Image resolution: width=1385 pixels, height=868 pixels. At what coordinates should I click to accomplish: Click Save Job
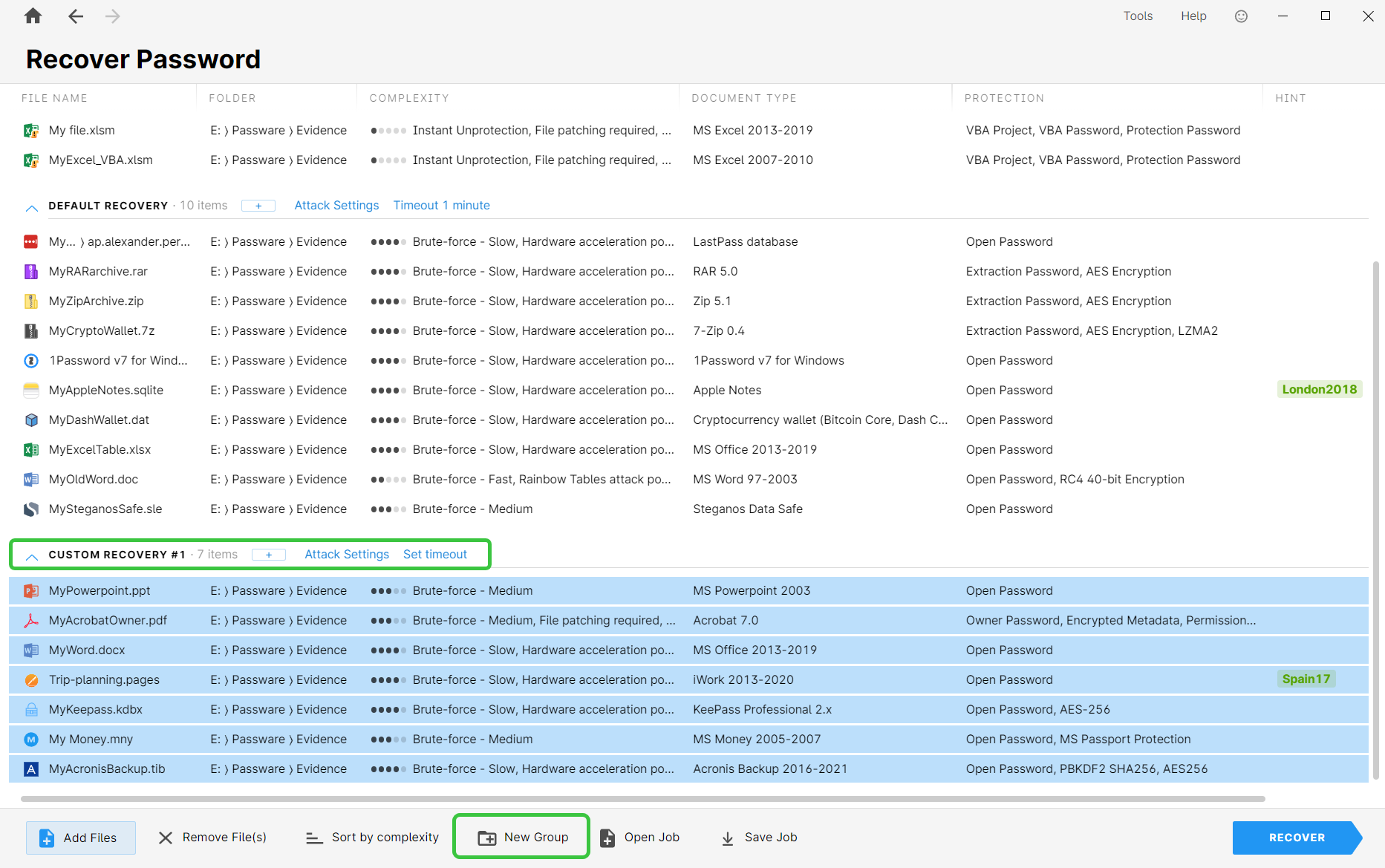(759, 838)
